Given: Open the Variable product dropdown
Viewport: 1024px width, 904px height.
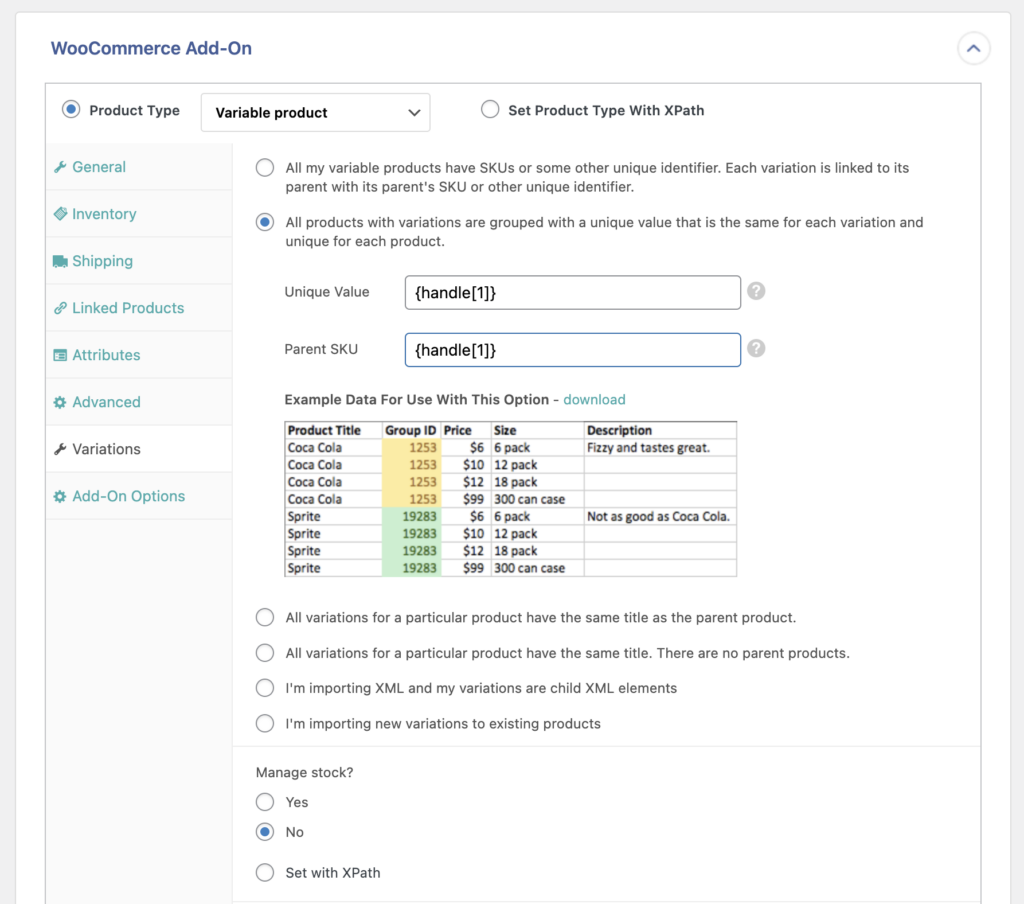Looking at the screenshot, I should pyautogui.click(x=315, y=112).
